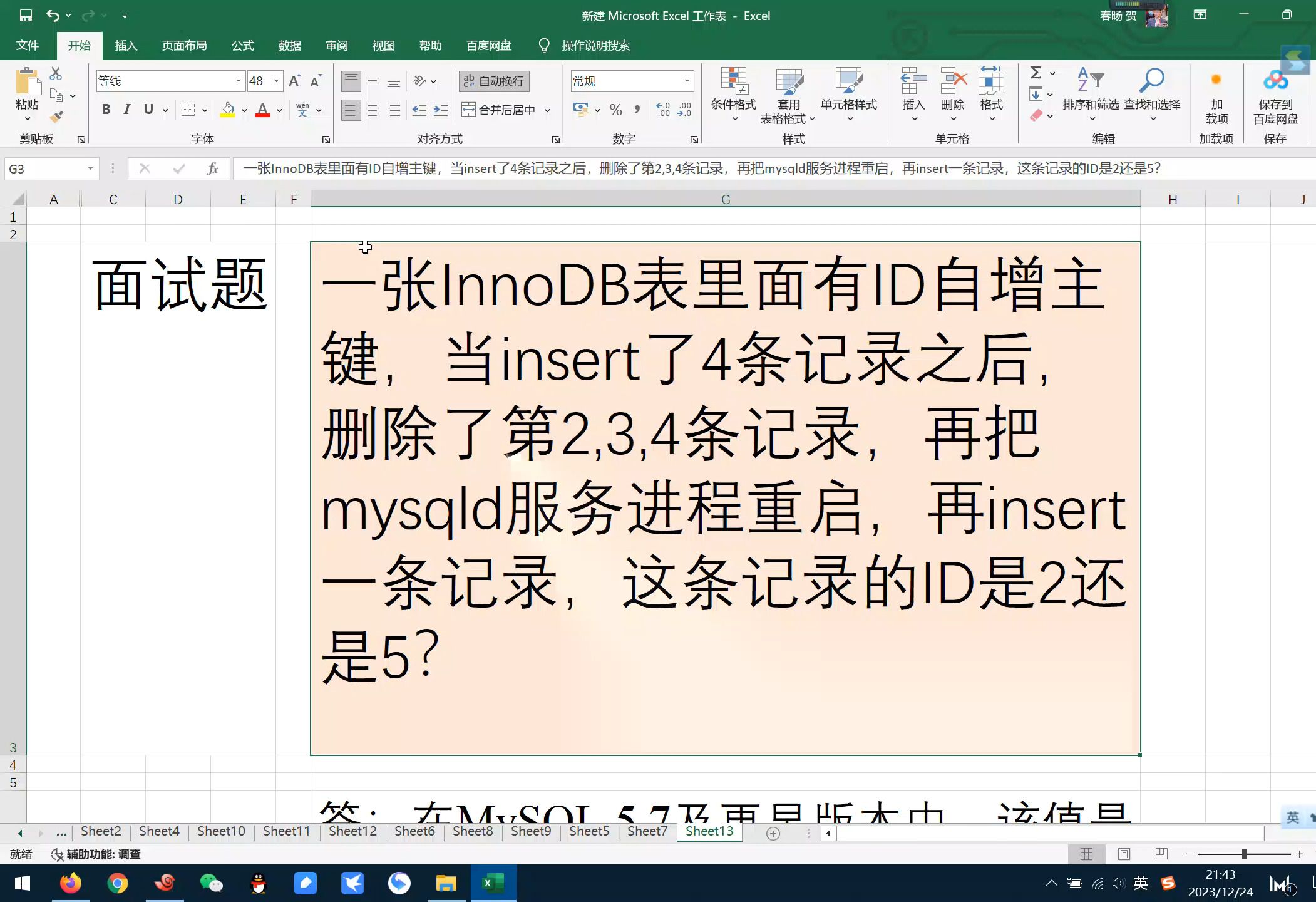Viewport: 1316px width, 902px height.
Task: Click the red font color A swatch
Action: click(263, 110)
